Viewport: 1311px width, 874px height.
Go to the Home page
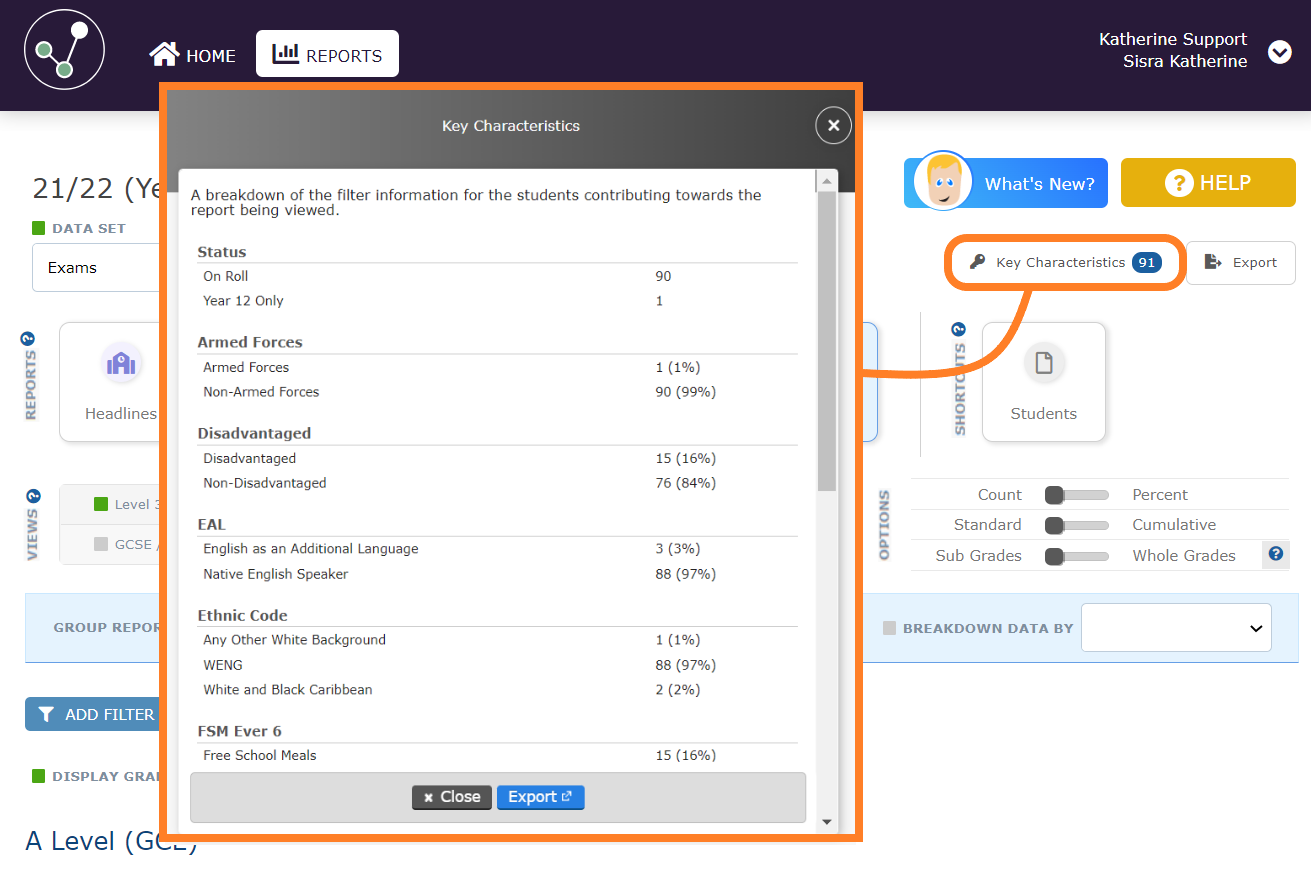tap(193, 56)
